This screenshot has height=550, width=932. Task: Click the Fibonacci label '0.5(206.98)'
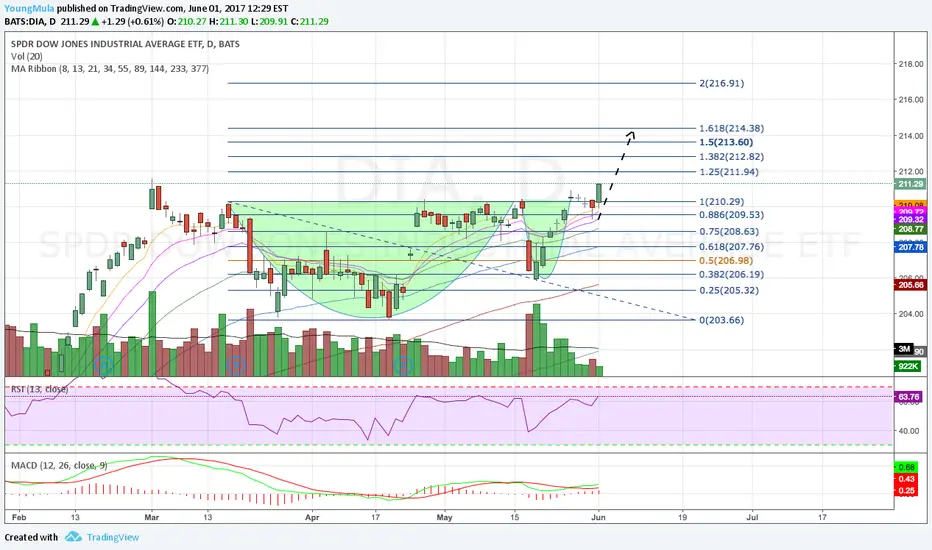(726, 260)
